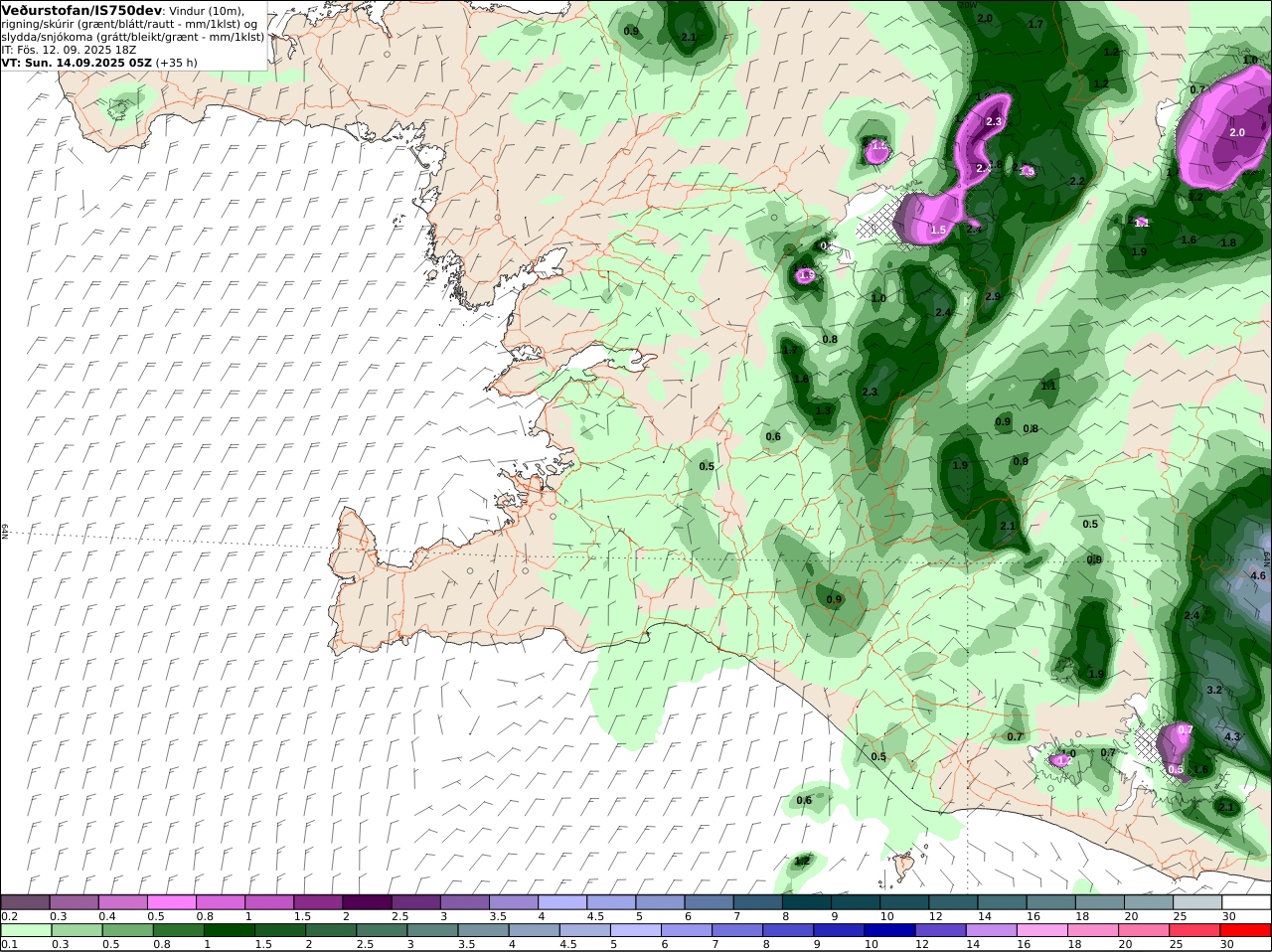This screenshot has width=1272, height=952.
Task: Click the pale green 0.1 rain legend swatch
Action: tap(26, 930)
